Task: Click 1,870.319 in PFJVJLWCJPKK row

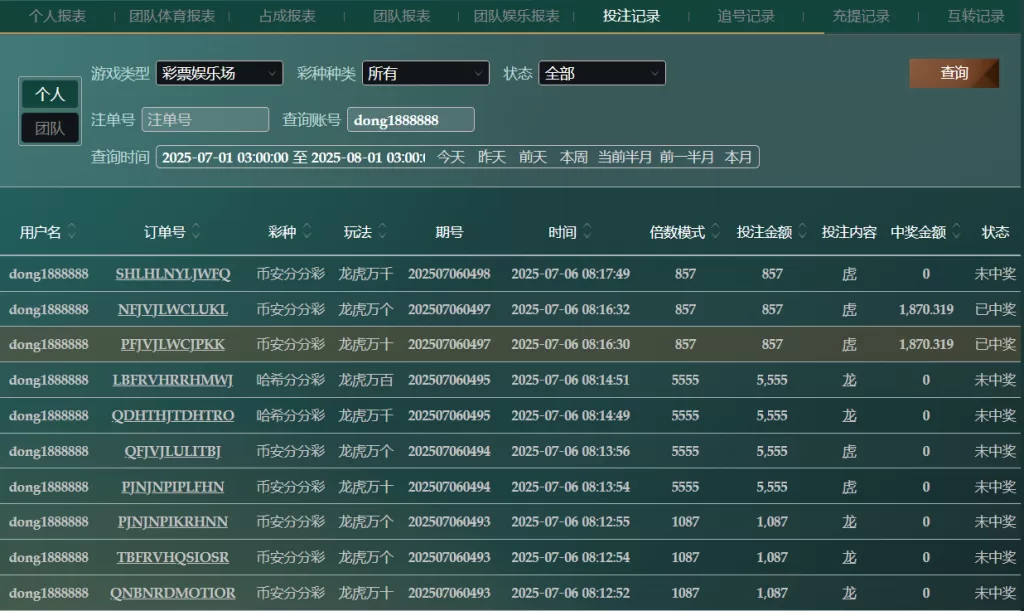Action: pos(926,345)
